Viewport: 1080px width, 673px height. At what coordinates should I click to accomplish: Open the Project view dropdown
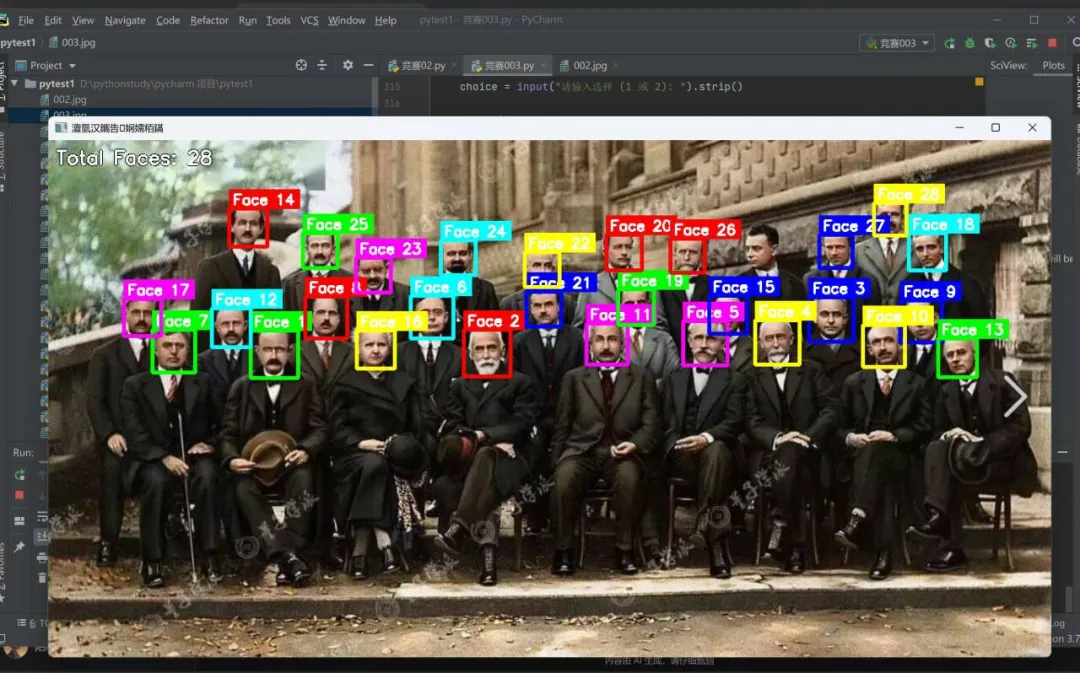(45, 65)
